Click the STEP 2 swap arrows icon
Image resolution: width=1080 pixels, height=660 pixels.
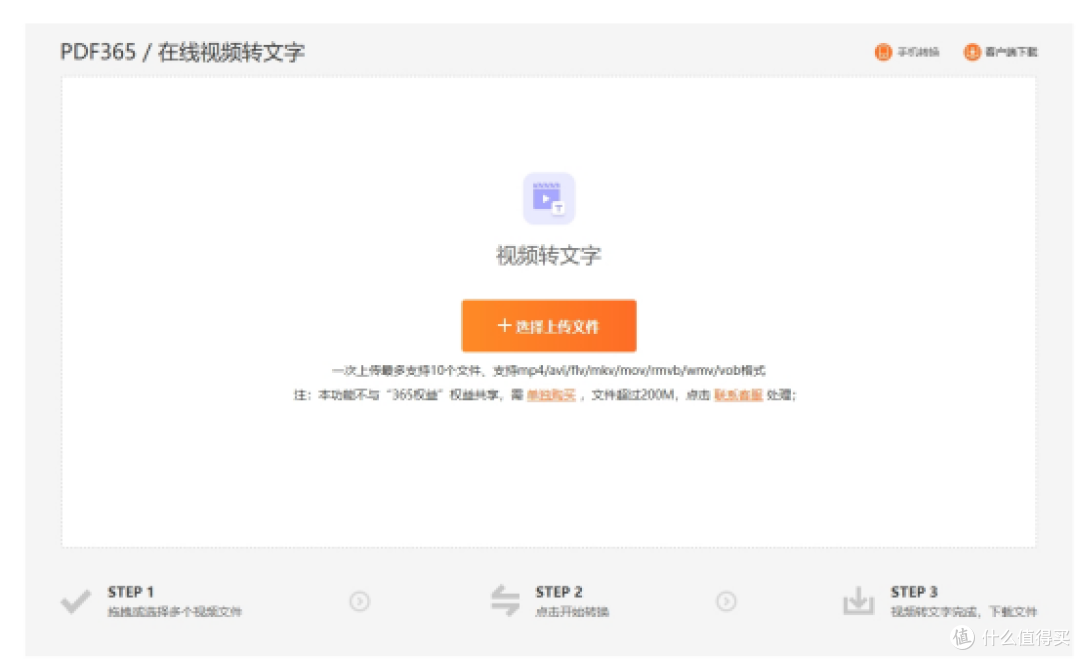click(505, 600)
